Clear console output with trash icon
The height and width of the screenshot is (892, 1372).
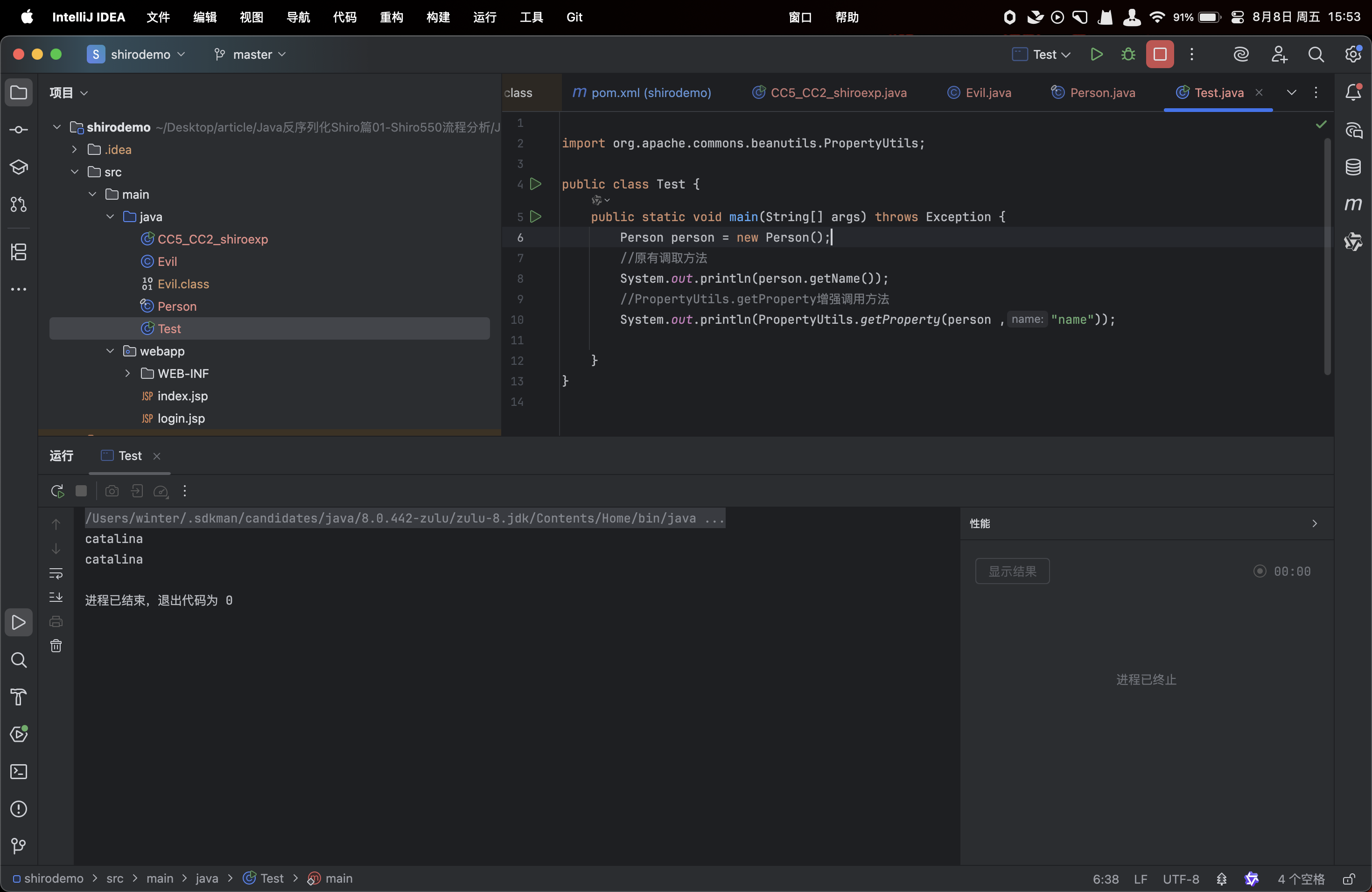coord(56,646)
